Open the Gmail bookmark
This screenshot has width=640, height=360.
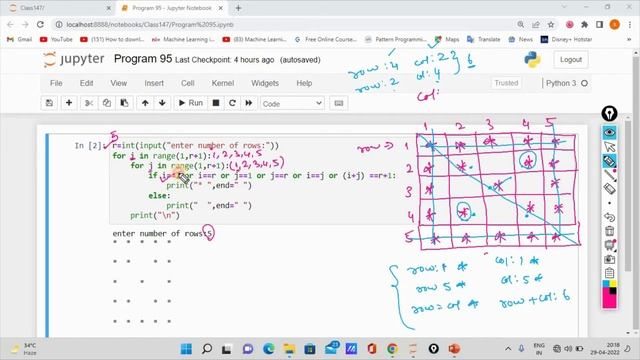(x=19, y=39)
